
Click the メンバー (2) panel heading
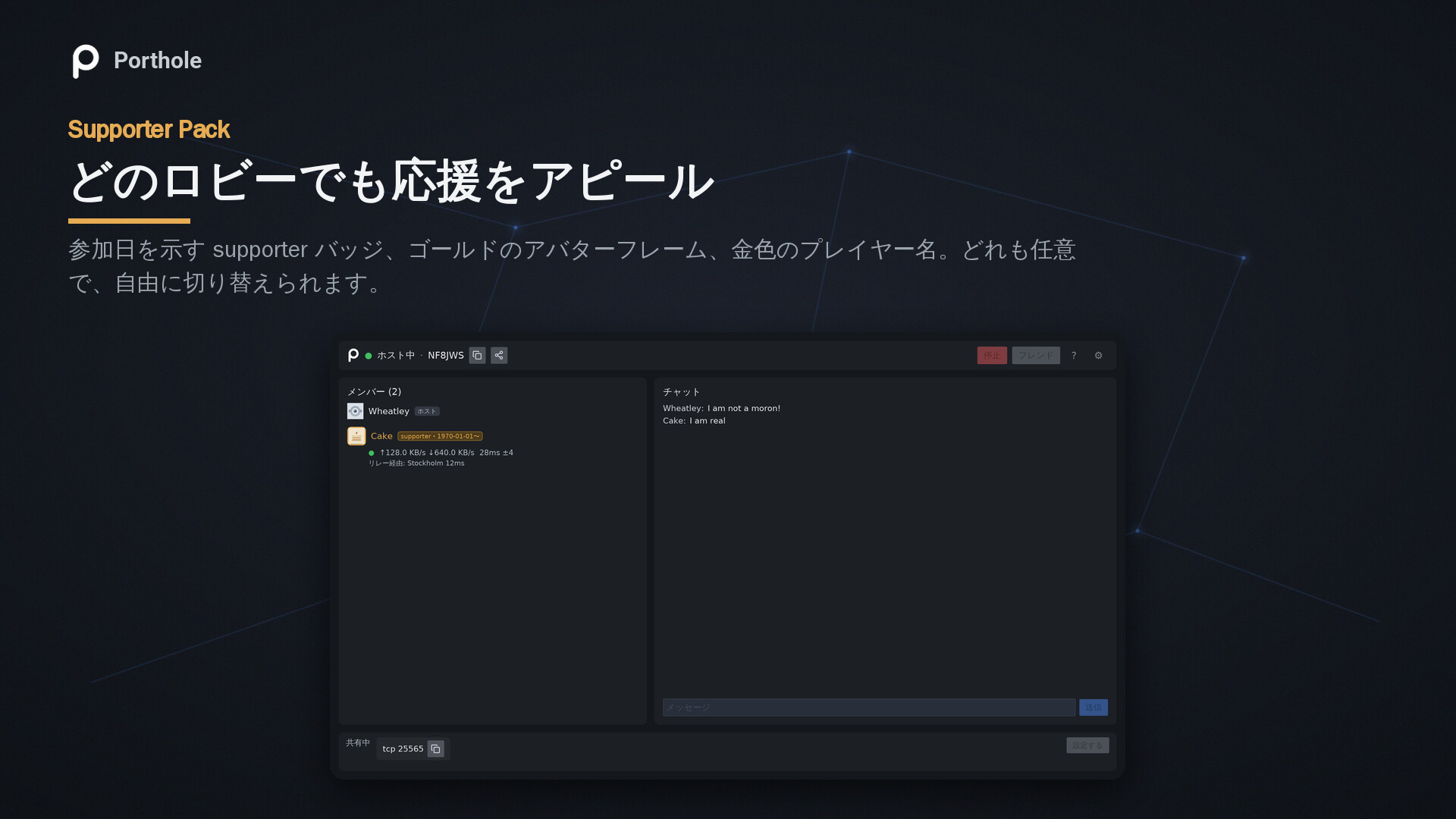click(374, 391)
